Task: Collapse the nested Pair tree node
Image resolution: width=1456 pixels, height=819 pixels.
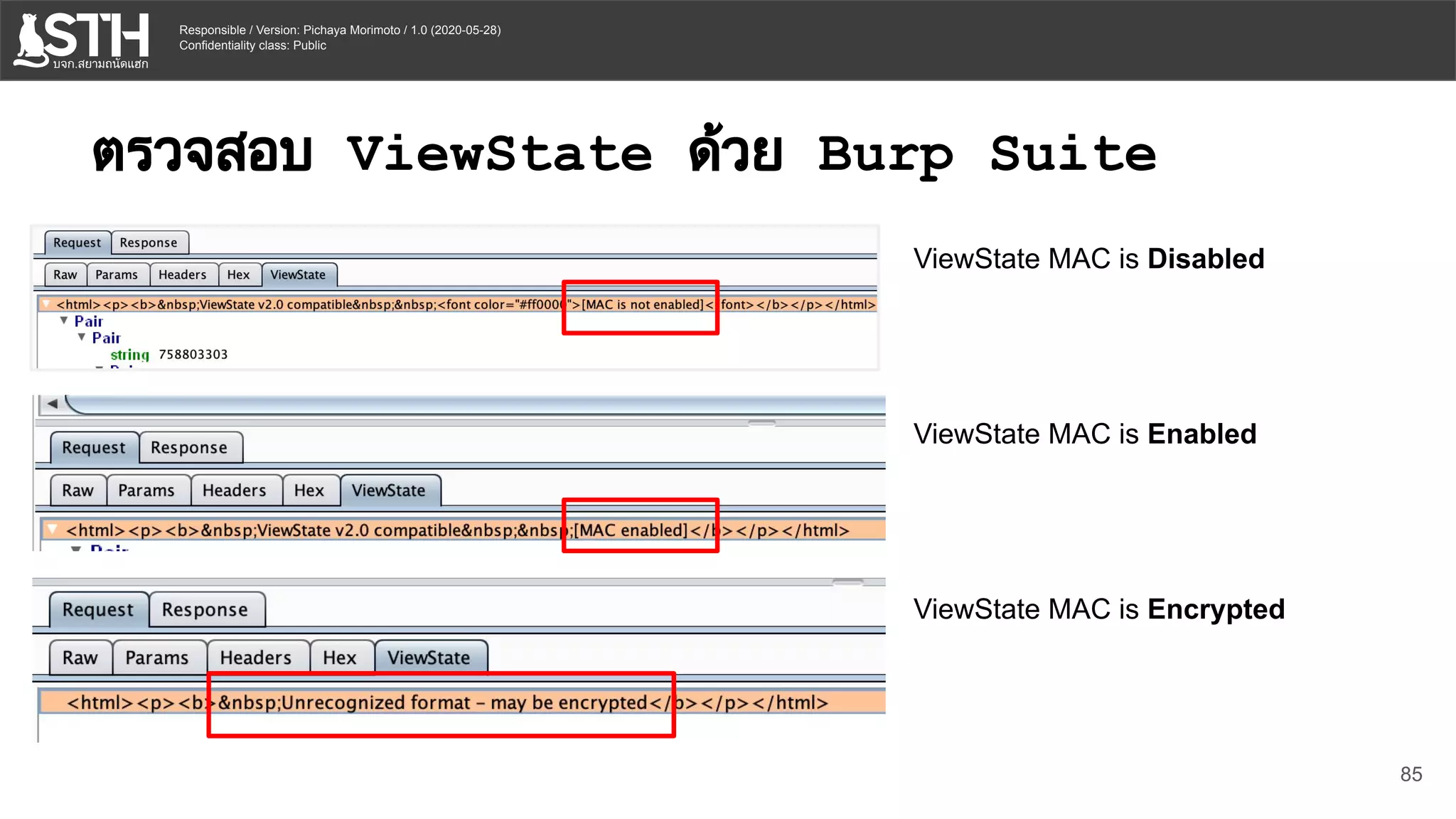Action: (x=82, y=337)
